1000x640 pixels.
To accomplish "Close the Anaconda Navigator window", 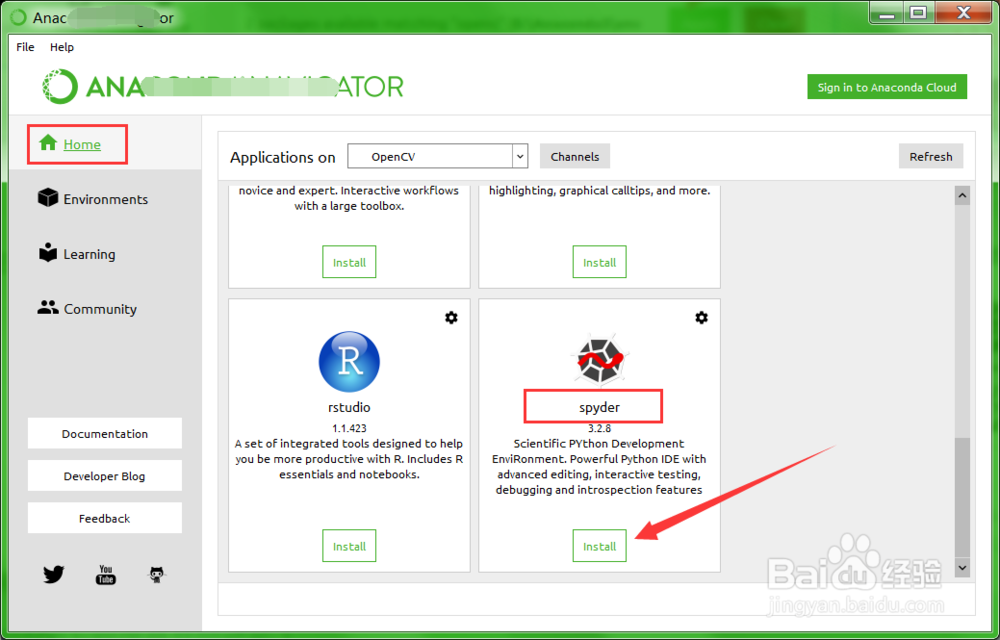I will (964, 13).
